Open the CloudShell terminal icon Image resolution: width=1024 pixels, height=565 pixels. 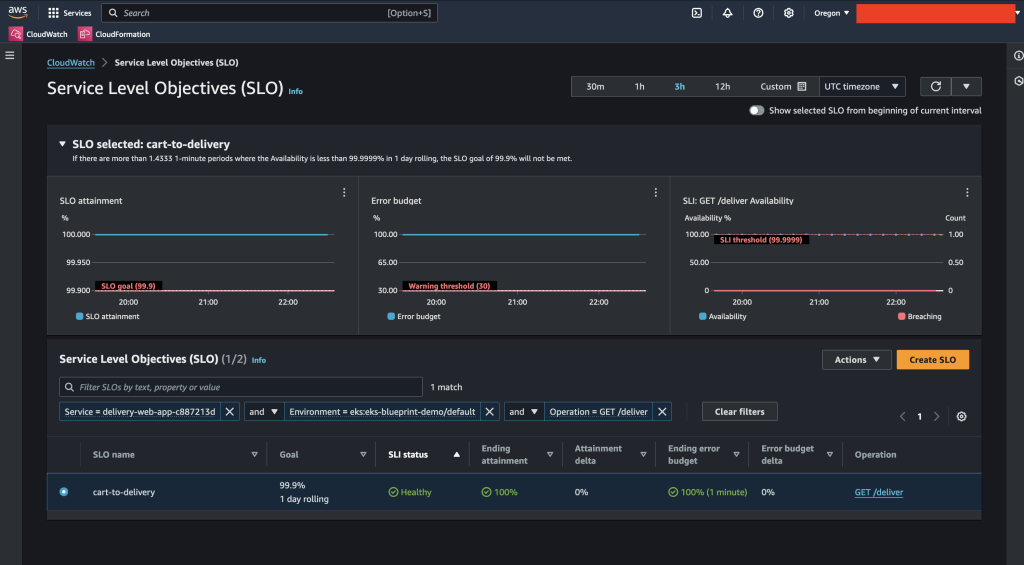pyautogui.click(x=697, y=13)
